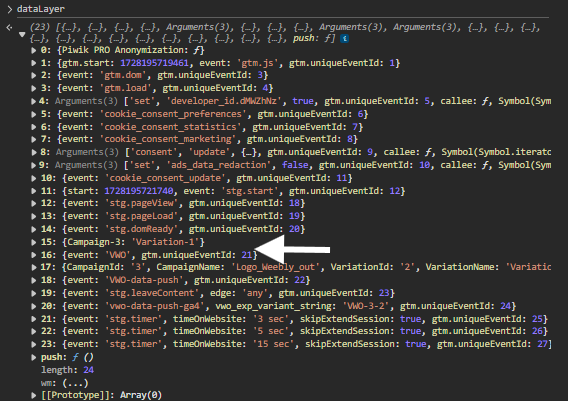
Task: Collapse the top-level dataLayer array
Action: pyautogui.click(x=22, y=34)
